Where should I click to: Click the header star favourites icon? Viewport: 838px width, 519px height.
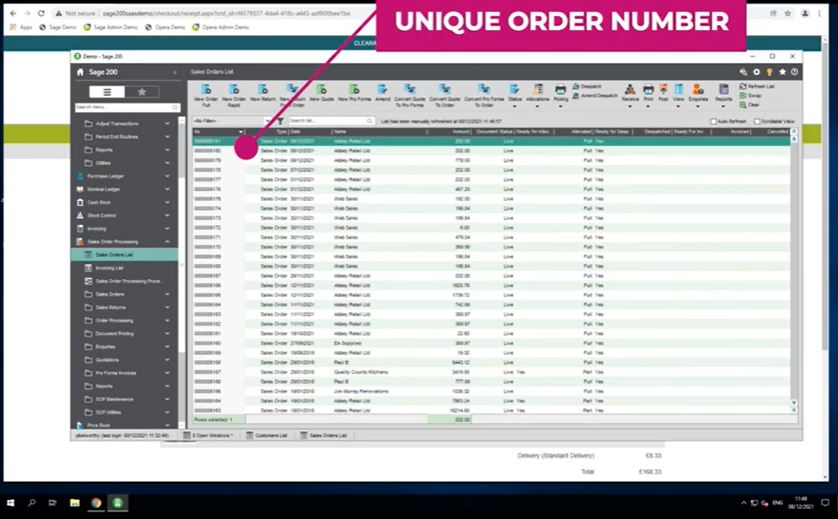click(x=782, y=72)
